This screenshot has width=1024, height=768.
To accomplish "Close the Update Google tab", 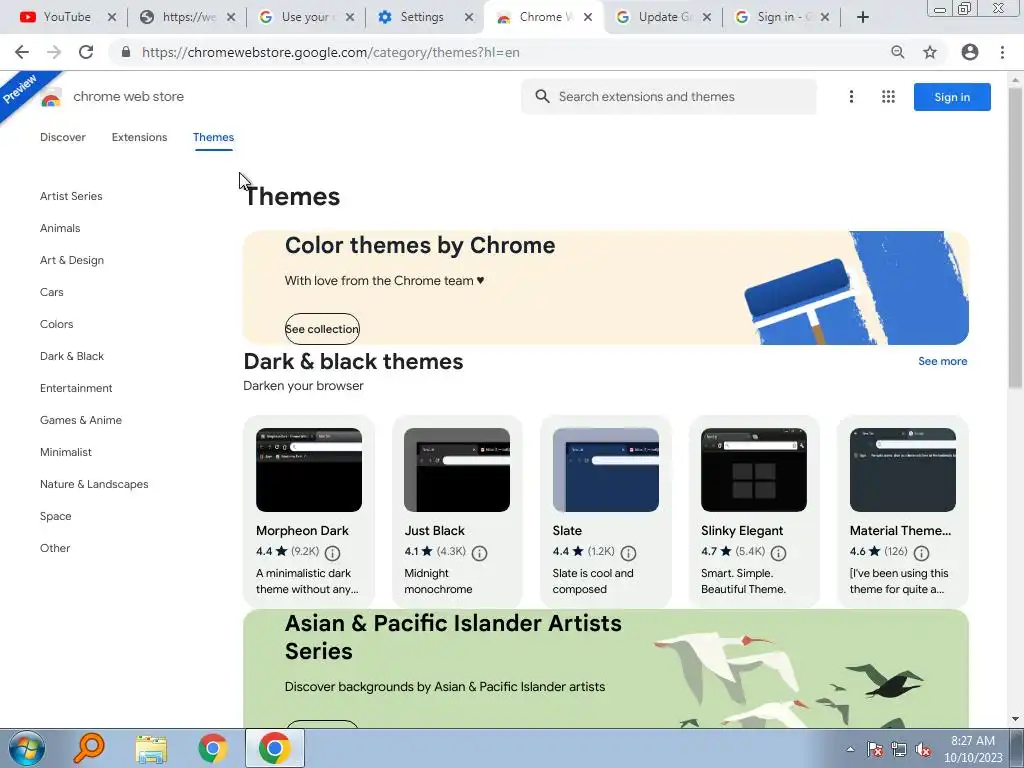I will 707,17.
